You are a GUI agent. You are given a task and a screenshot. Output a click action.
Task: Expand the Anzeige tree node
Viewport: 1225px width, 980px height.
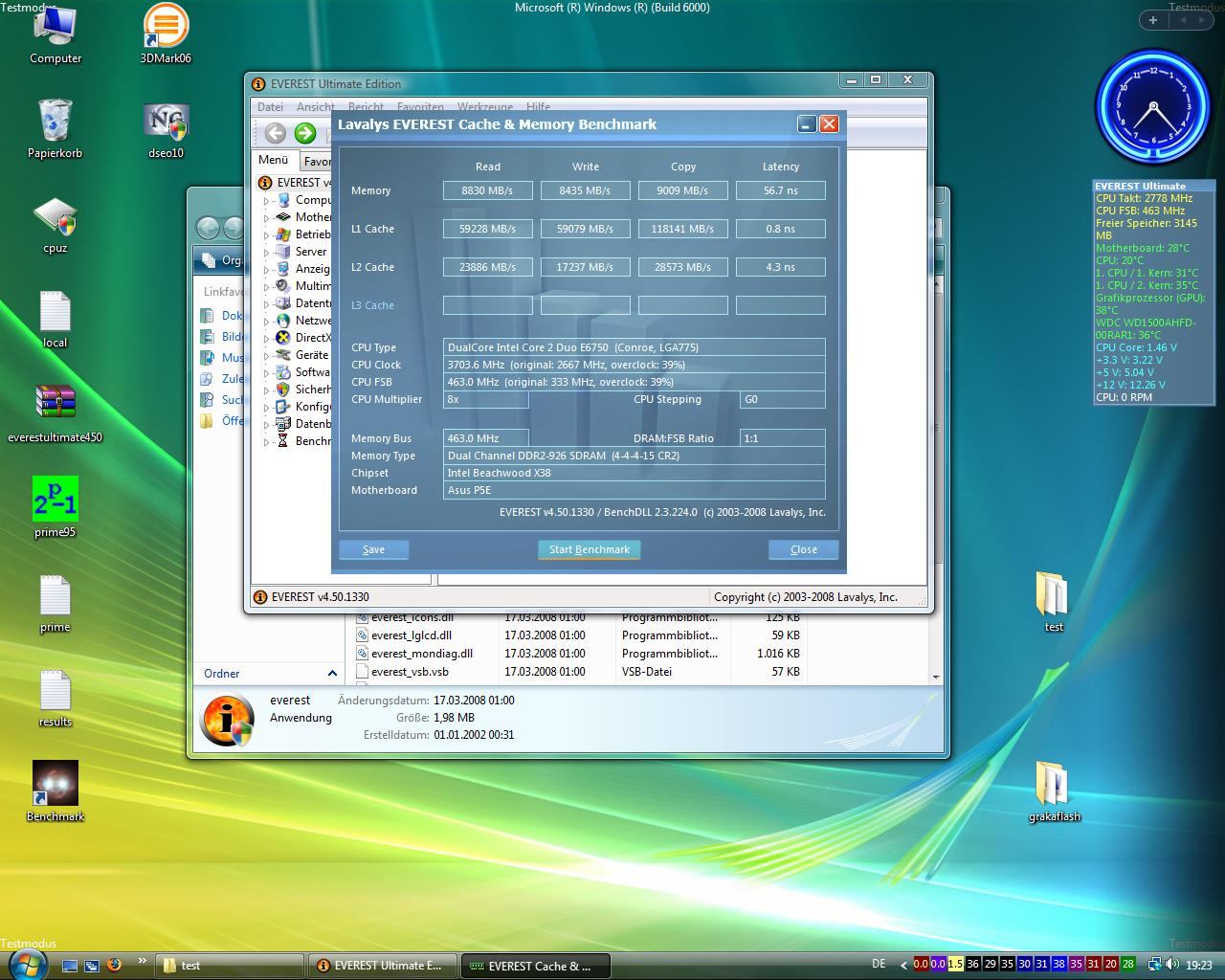(267, 269)
